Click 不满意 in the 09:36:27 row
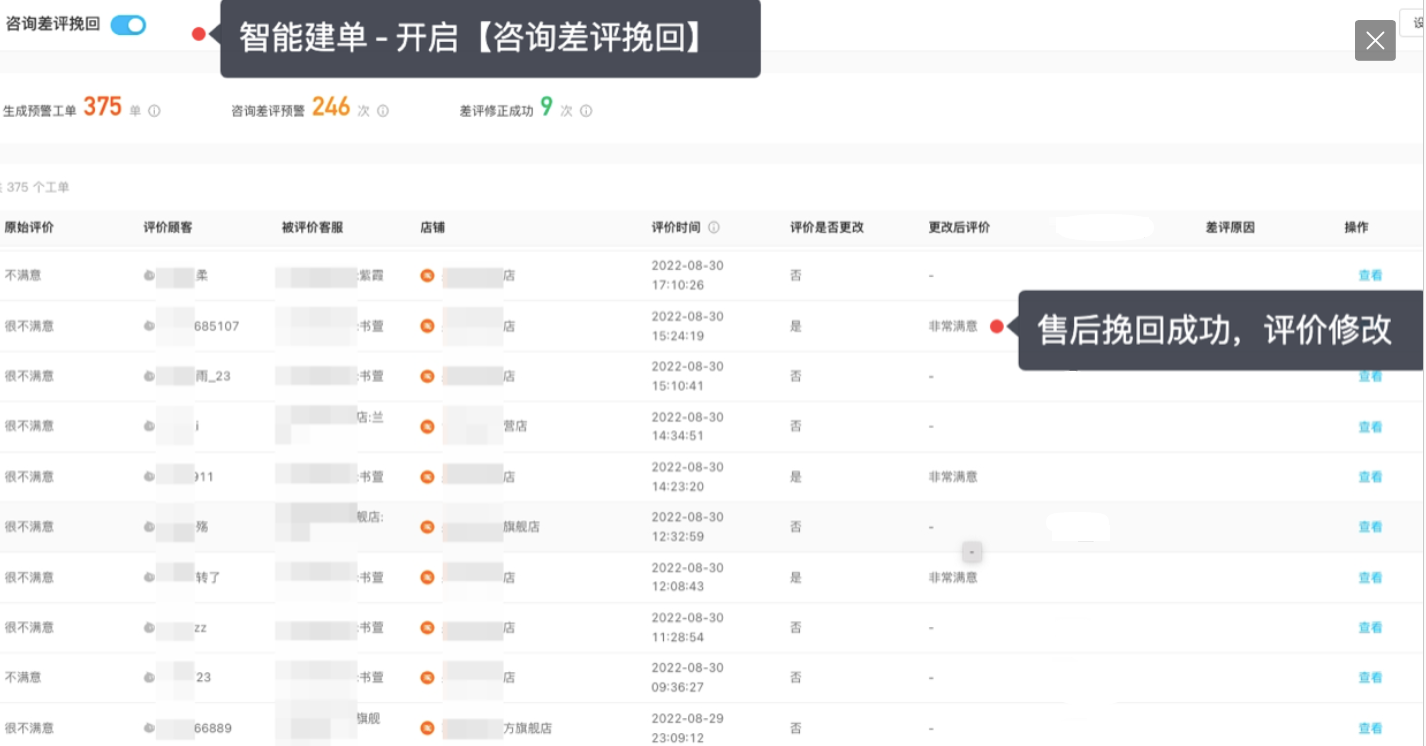The width and height of the screenshot is (1426, 746). point(23,678)
